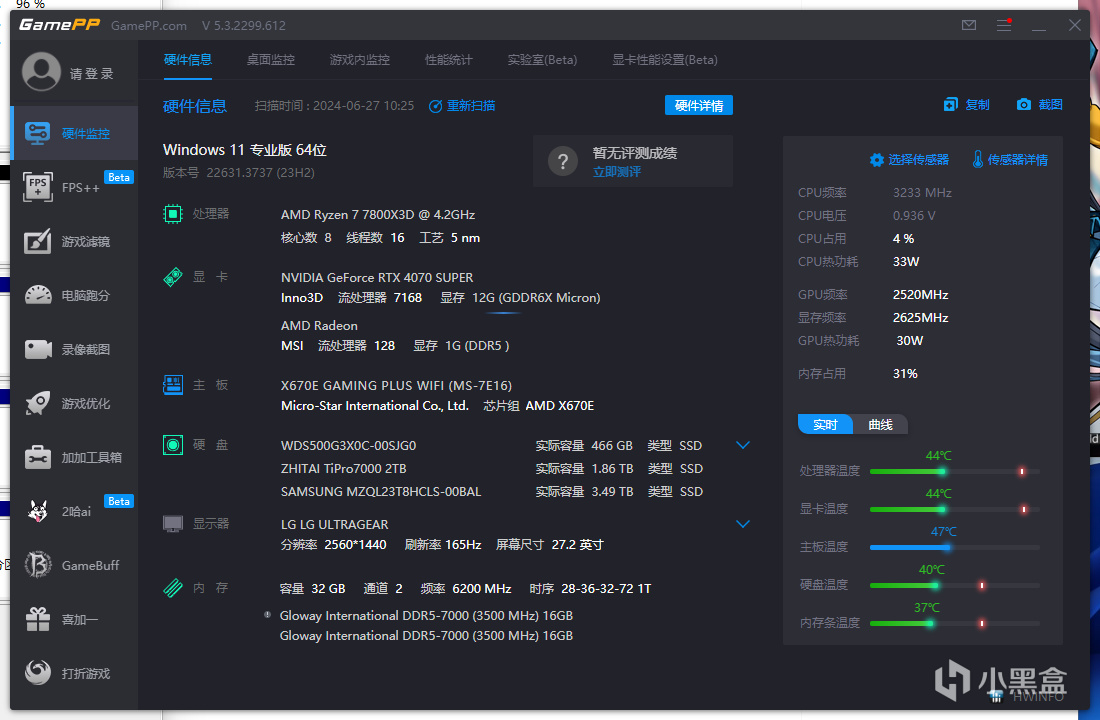Open the 游戏优化 rocket icon
Screen dimensions: 1100x720
pyautogui.click(x=37, y=403)
